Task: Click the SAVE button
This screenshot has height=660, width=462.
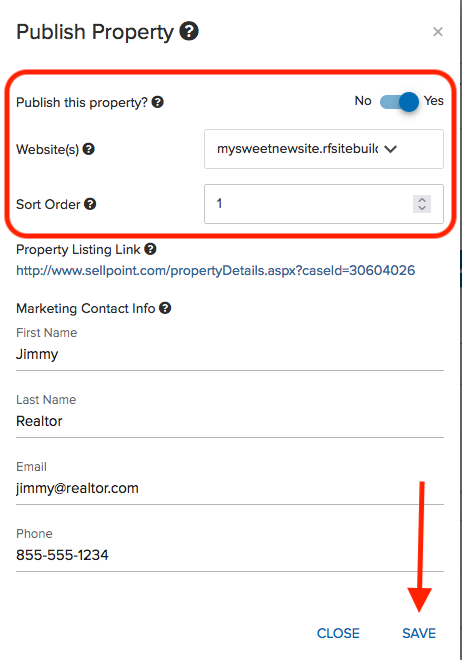Action: (x=419, y=633)
